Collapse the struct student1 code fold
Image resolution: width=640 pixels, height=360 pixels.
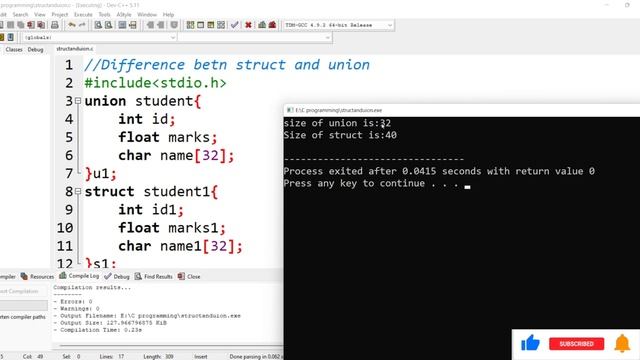[78, 191]
